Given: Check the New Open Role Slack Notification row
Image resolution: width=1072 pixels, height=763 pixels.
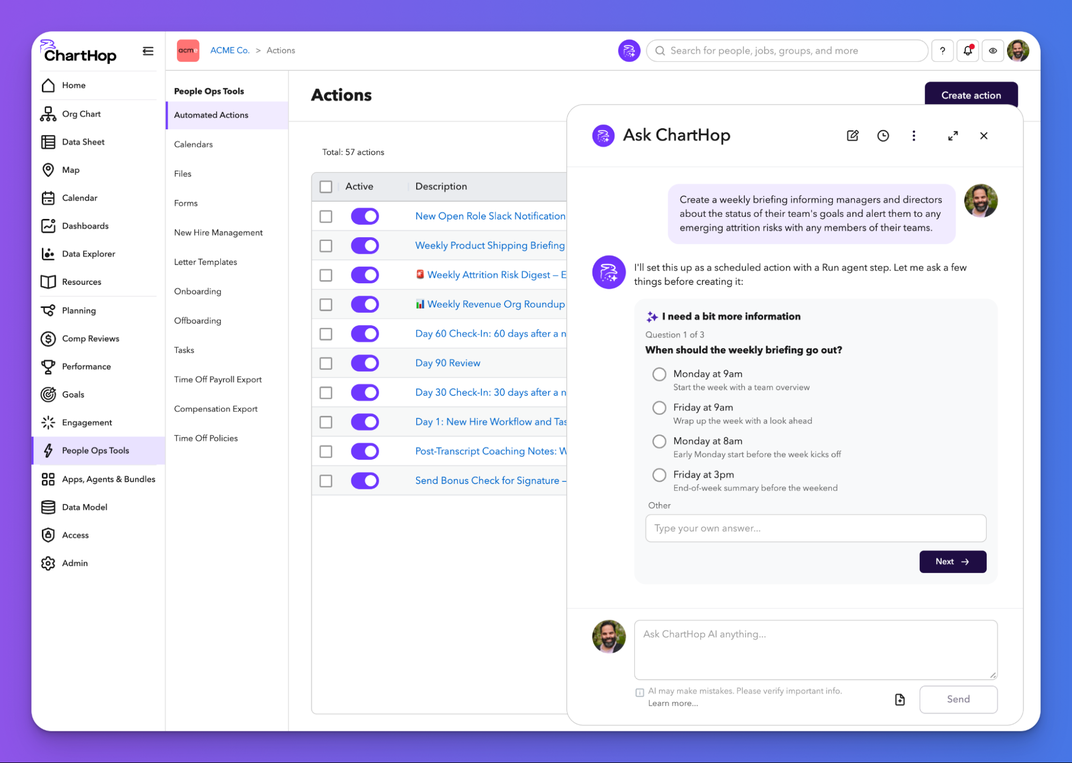Looking at the screenshot, I should coord(326,217).
